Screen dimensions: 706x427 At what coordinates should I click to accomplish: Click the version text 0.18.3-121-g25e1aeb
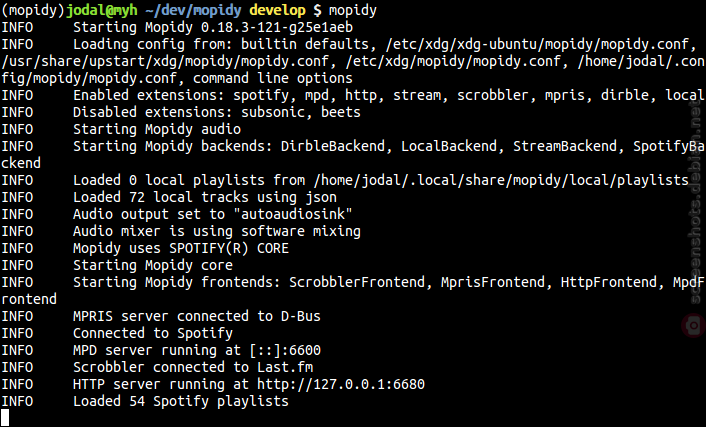tap(277, 27)
